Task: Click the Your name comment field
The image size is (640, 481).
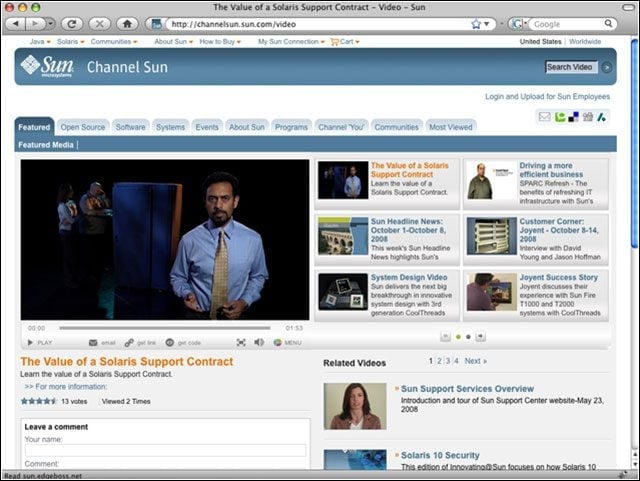Action: [x=165, y=450]
